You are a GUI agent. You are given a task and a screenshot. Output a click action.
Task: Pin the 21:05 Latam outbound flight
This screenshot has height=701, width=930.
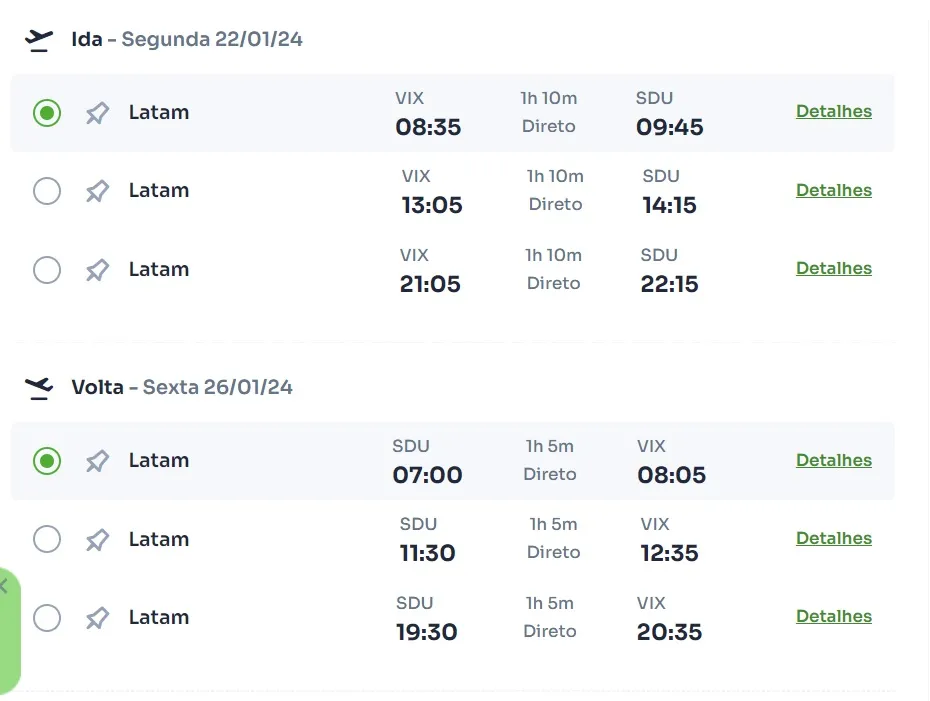point(97,270)
